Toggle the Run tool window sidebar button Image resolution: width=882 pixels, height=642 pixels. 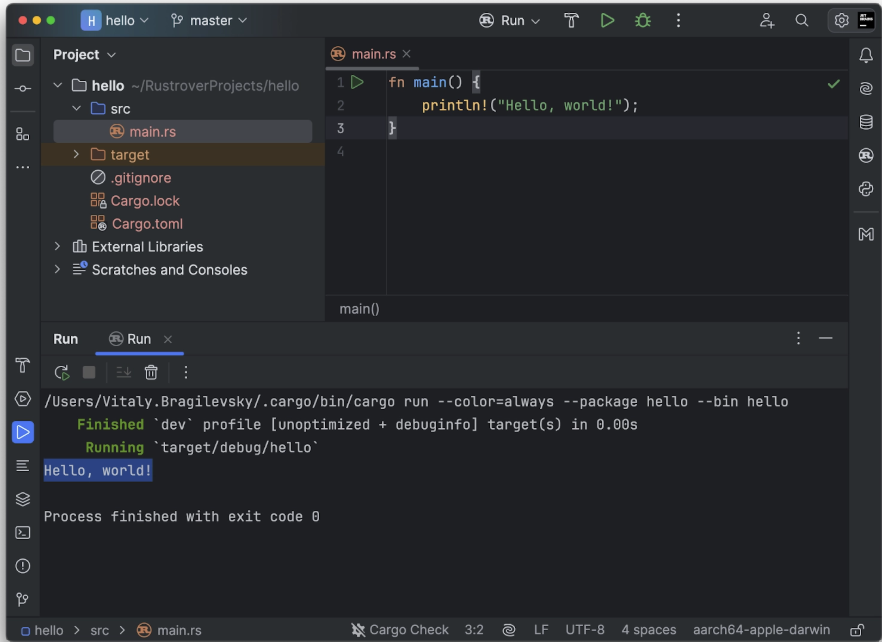click(x=22, y=432)
